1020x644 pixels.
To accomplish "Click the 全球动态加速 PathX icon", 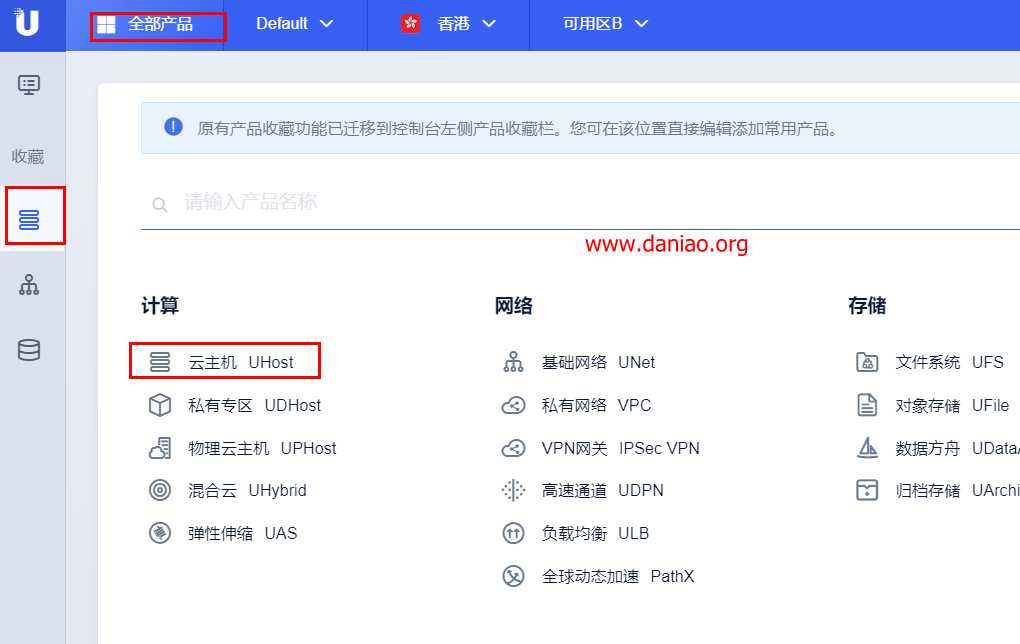I will 513,576.
